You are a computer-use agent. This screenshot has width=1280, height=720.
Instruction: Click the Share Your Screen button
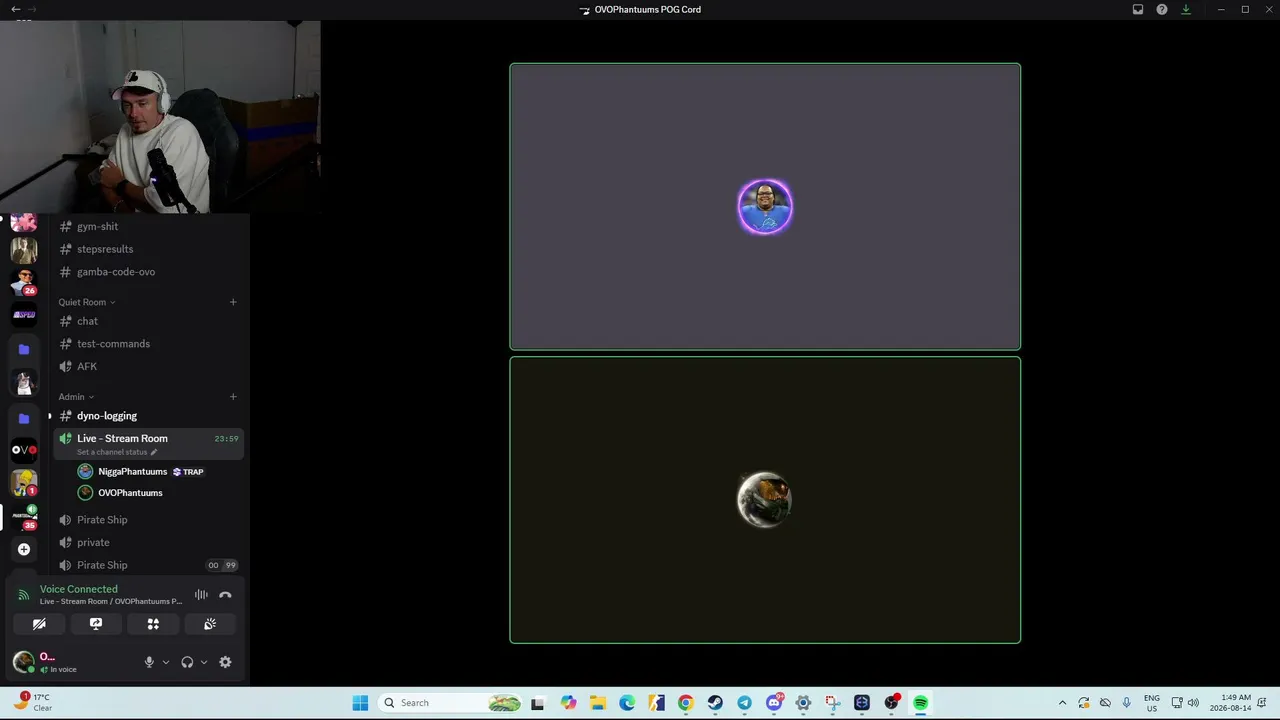point(96,624)
